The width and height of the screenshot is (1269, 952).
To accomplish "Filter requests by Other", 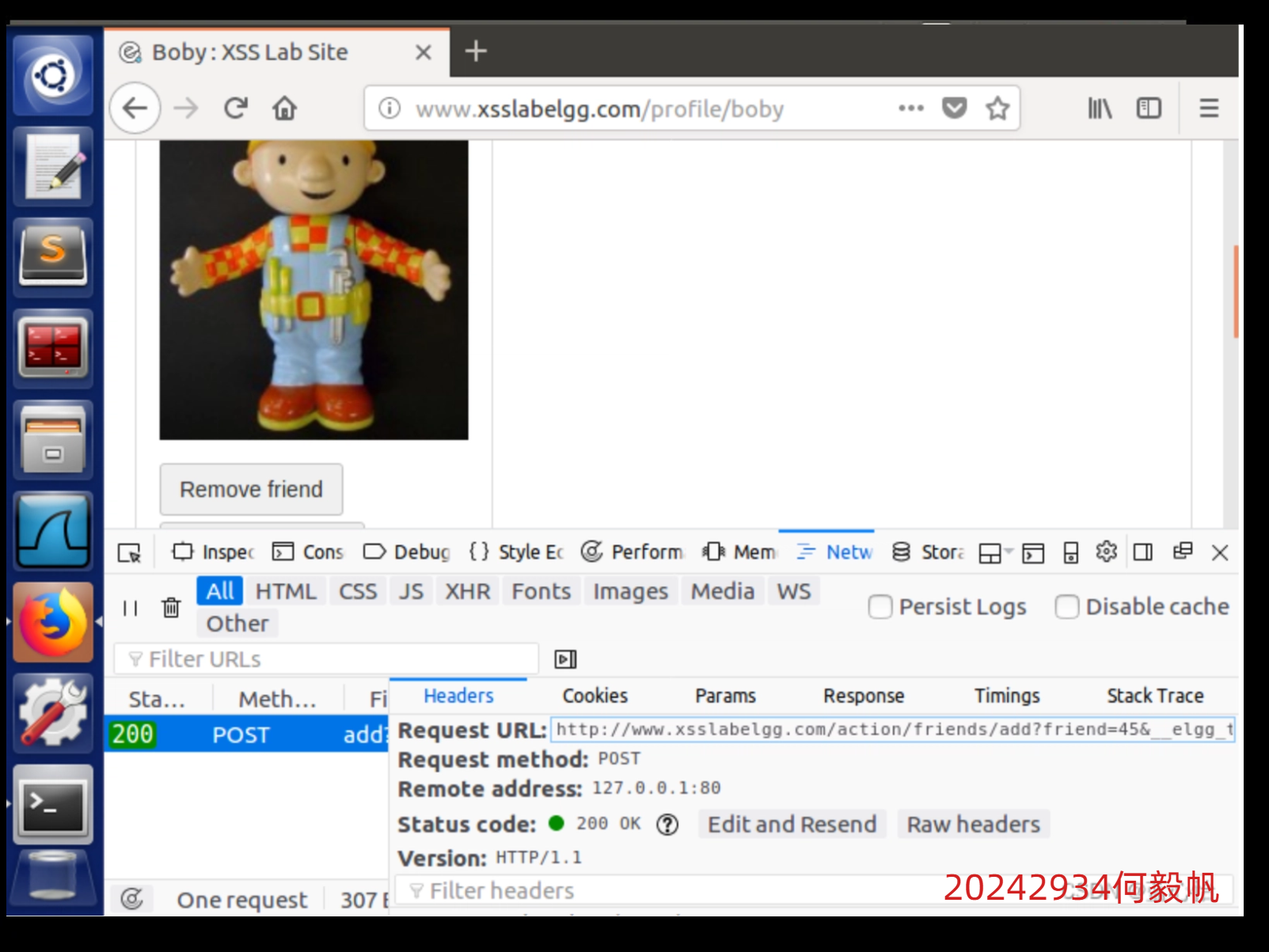I will 237,624.
